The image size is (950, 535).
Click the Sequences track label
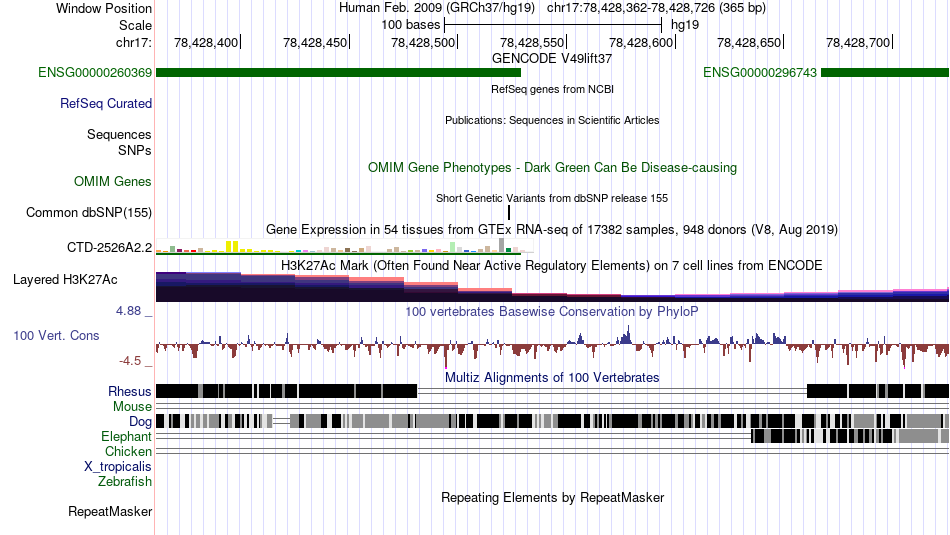click(119, 135)
